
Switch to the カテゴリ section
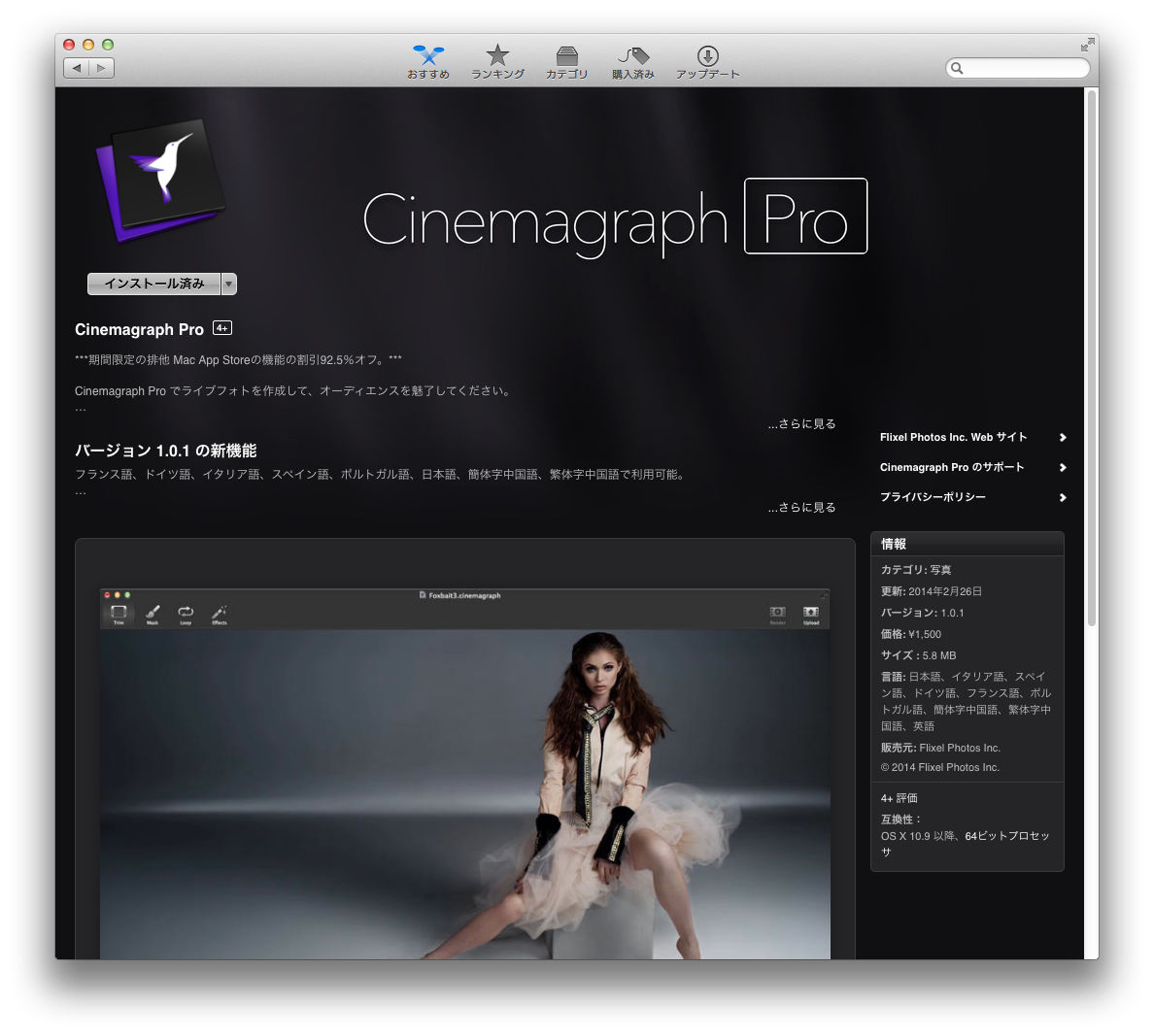click(567, 61)
